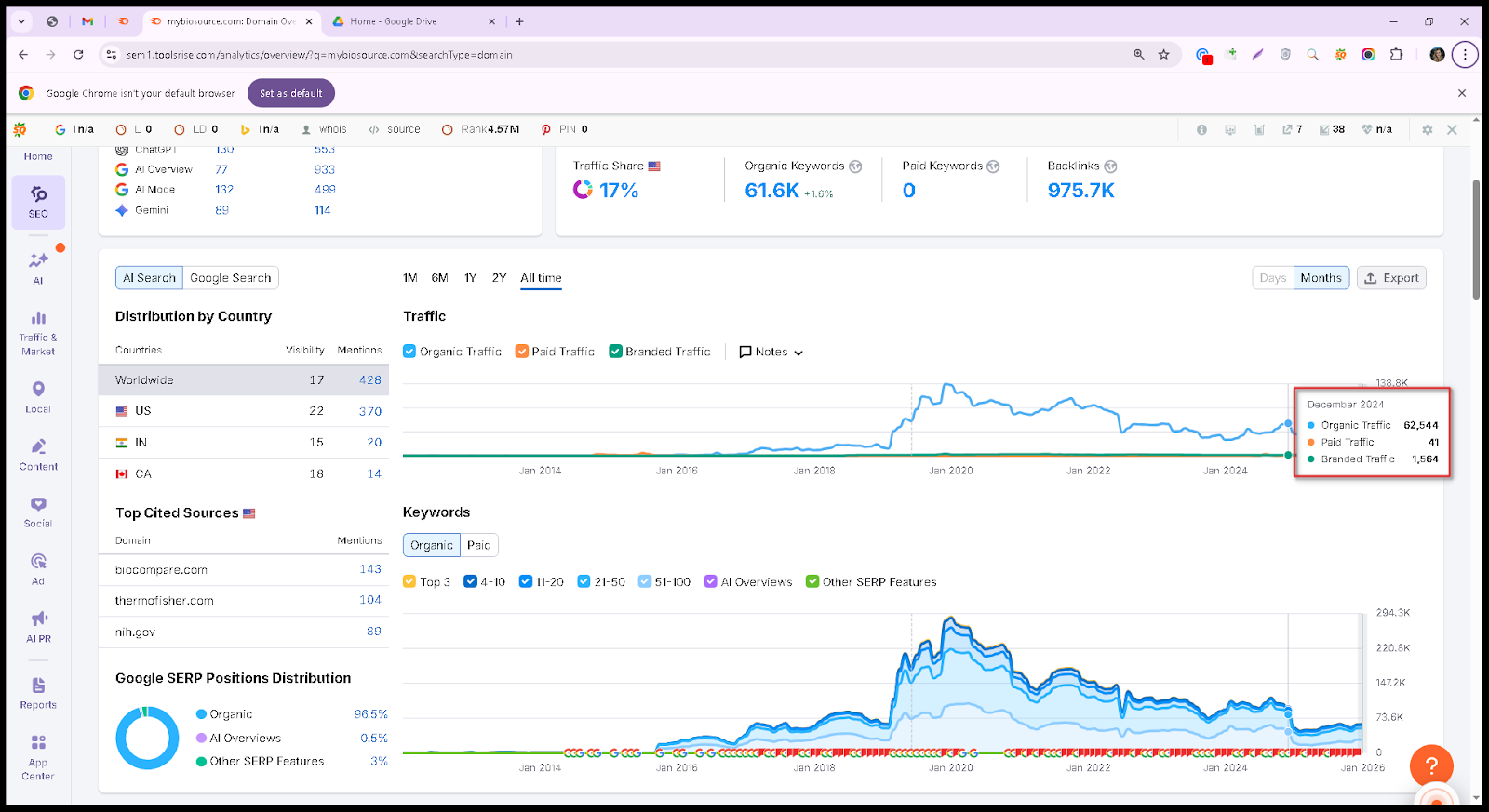Open the Chrome Extensions puzzle menu

pos(1396,55)
